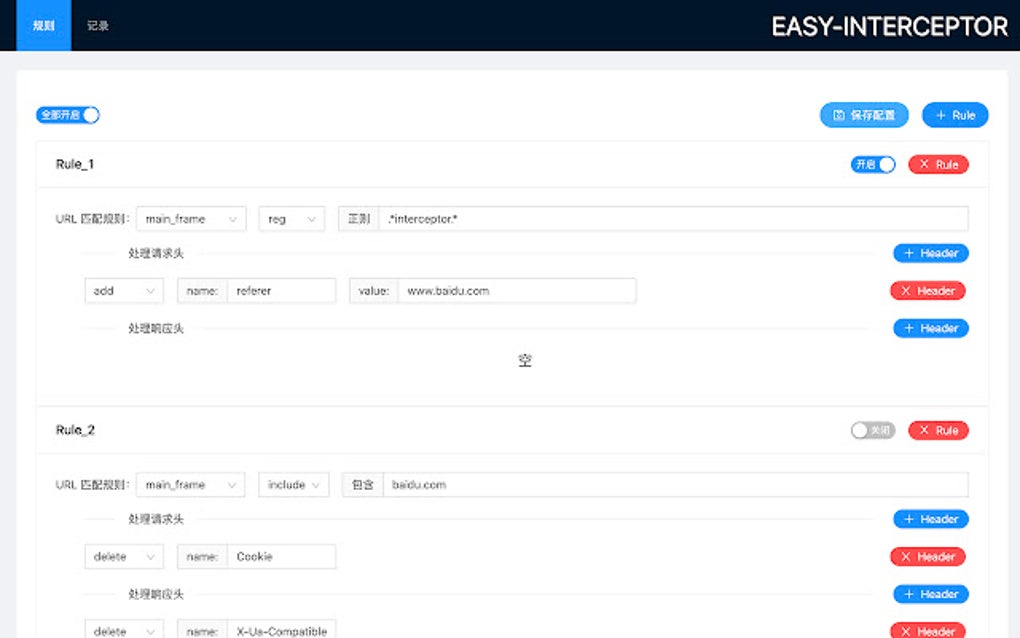Delete Rule_1 using its X Rule button
This screenshot has width=1020, height=638.
[x=938, y=164]
